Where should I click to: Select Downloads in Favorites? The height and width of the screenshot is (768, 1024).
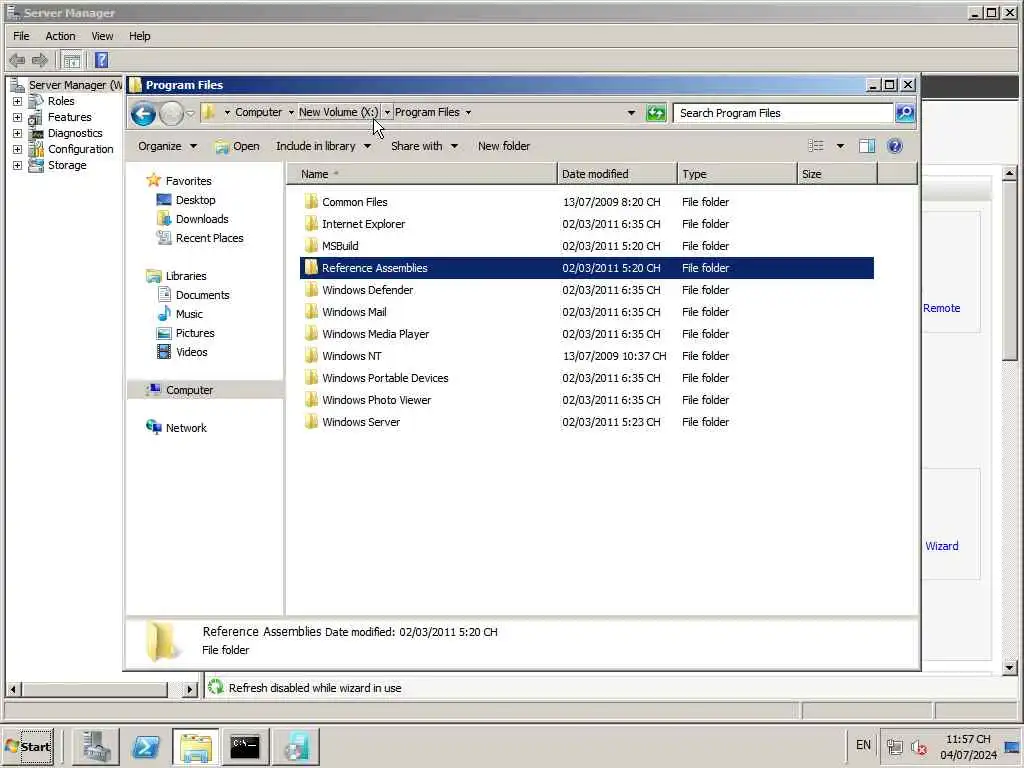[202, 219]
